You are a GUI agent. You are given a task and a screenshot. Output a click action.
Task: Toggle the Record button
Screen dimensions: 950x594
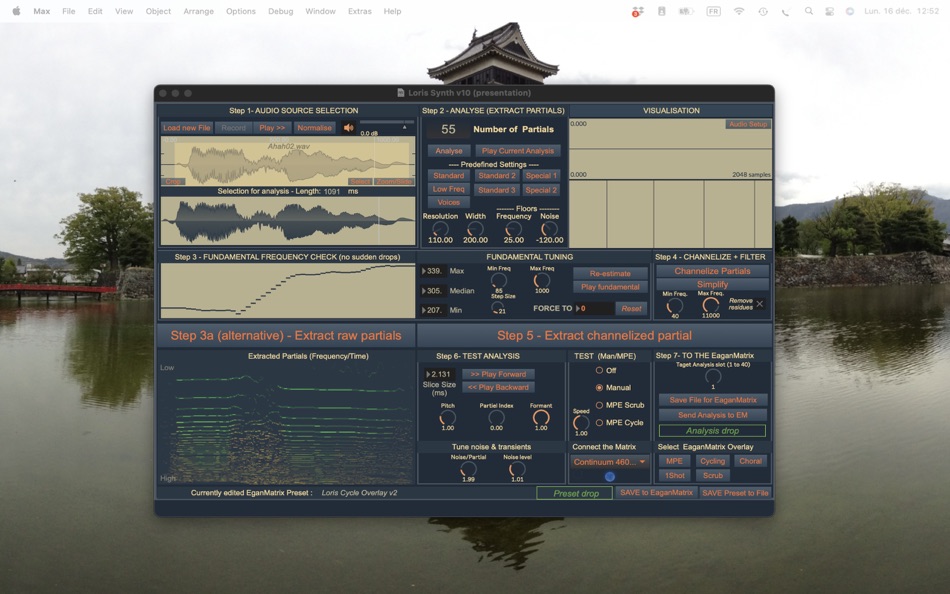point(233,128)
